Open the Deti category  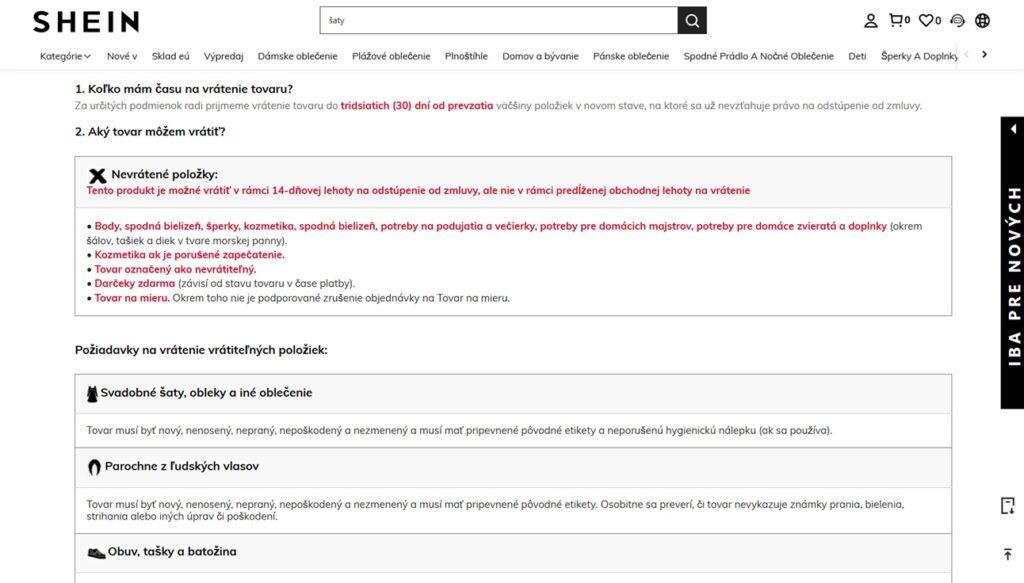click(x=857, y=56)
